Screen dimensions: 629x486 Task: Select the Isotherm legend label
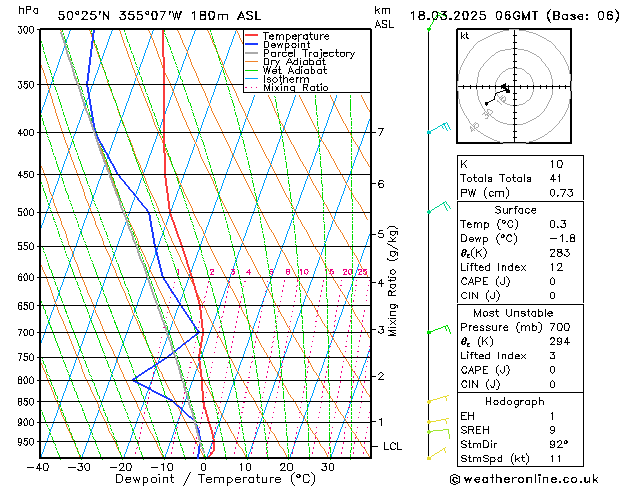coord(286,79)
